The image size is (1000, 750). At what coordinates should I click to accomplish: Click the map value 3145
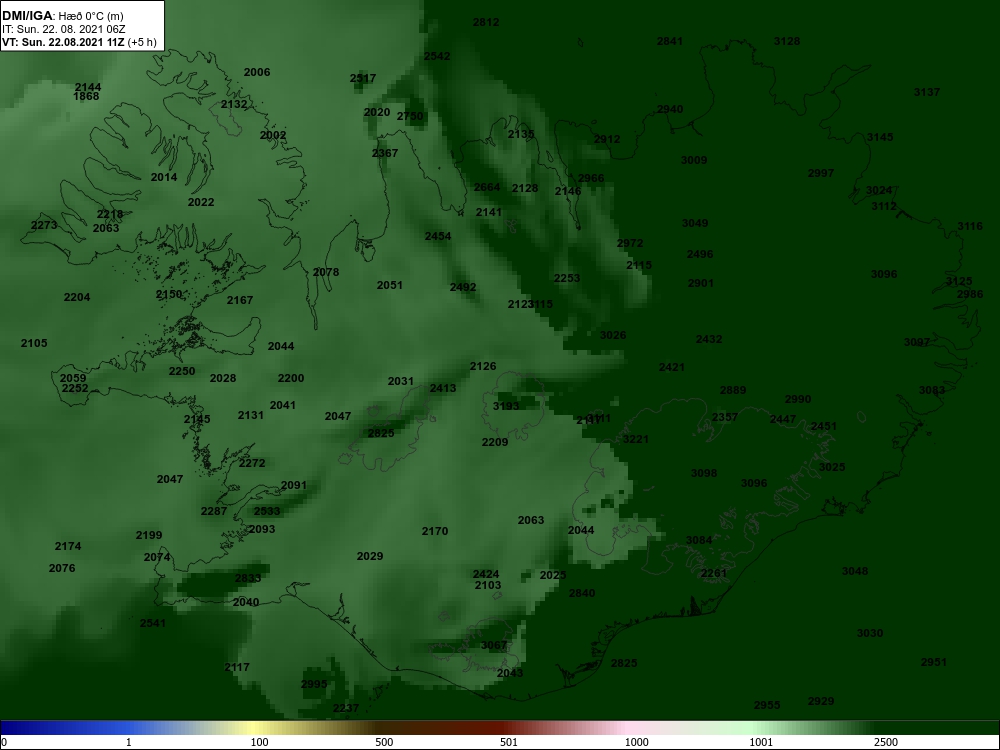click(880, 137)
